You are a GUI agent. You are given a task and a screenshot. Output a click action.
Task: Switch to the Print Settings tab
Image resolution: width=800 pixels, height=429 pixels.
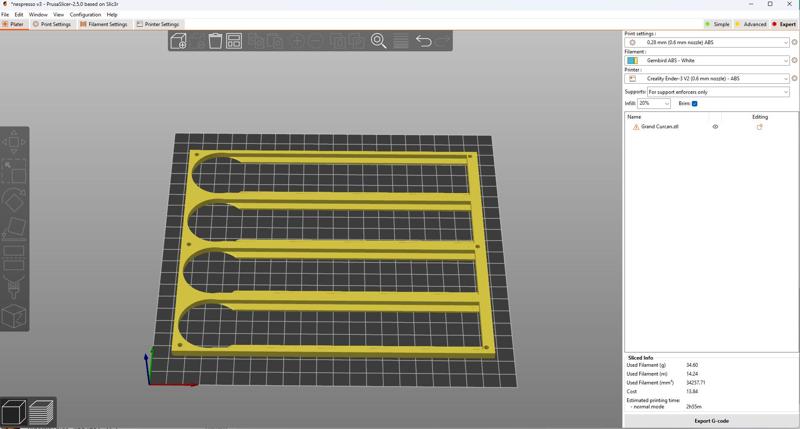[52, 24]
